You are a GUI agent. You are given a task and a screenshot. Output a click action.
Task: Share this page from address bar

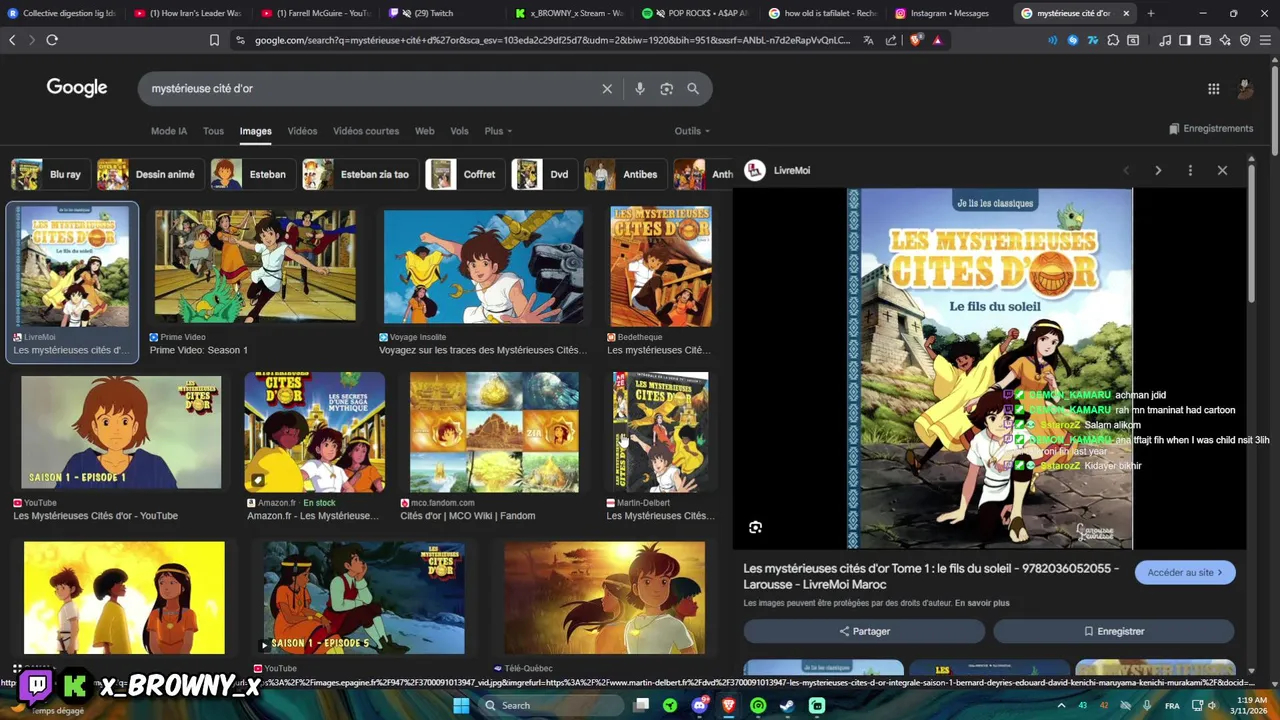[x=891, y=40]
